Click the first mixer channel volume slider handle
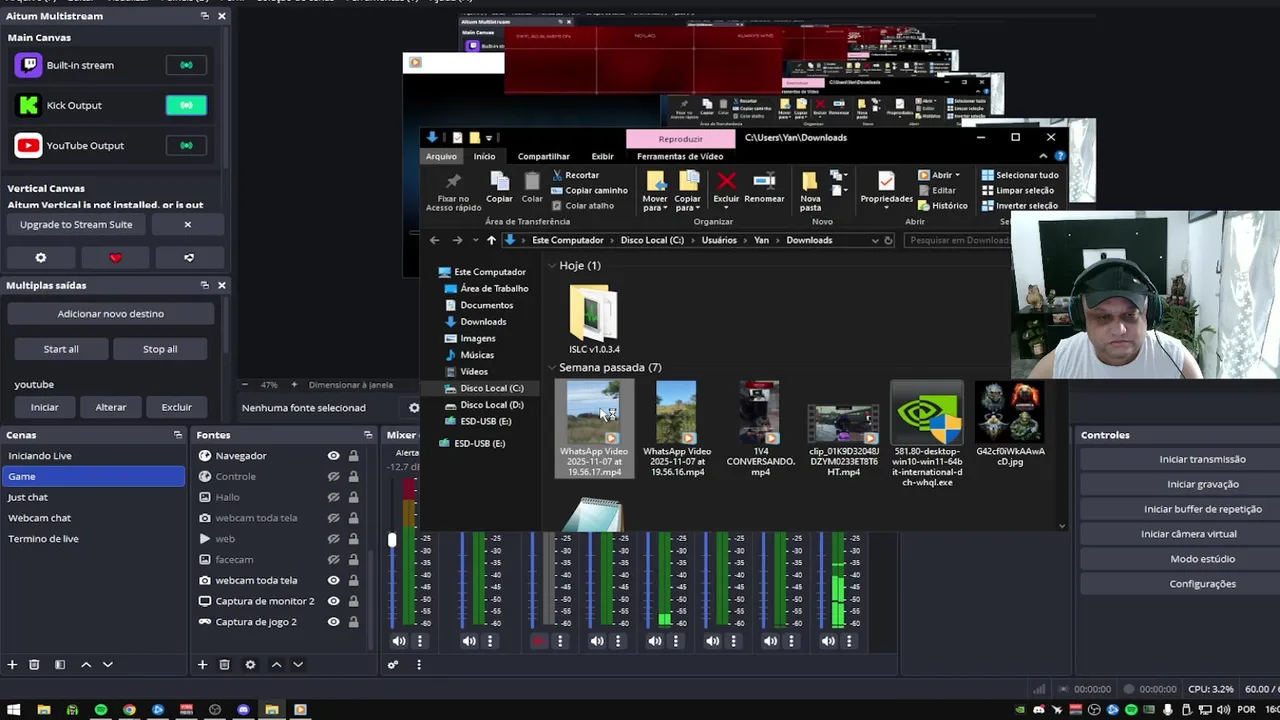Image resolution: width=1280 pixels, height=720 pixels. click(x=392, y=540)
